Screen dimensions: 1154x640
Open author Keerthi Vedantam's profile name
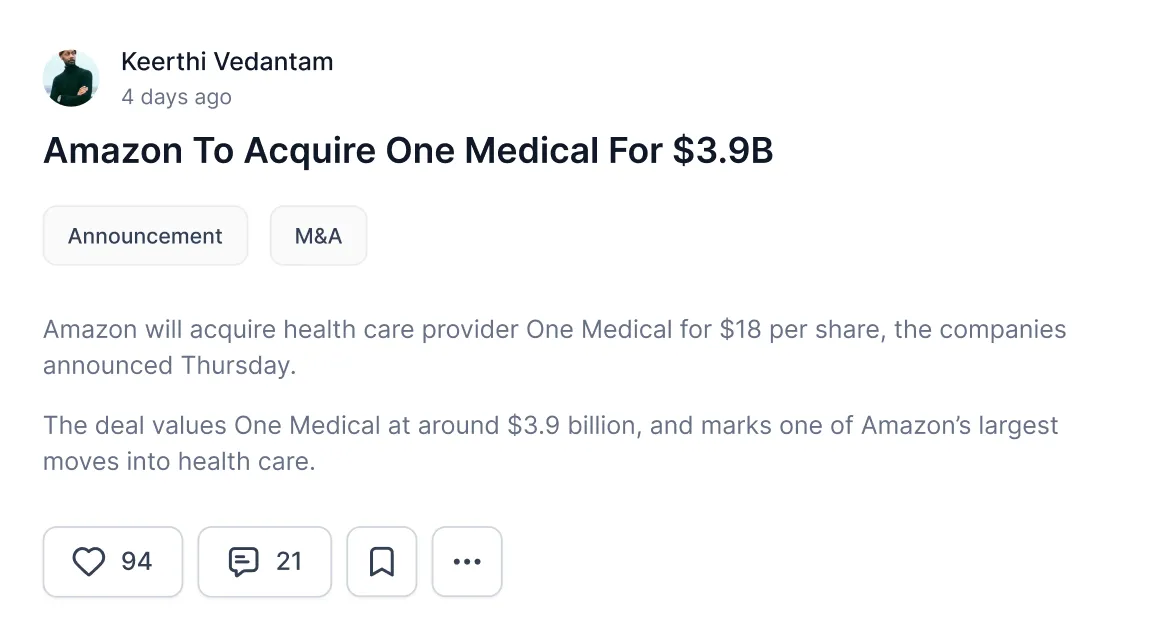click(x=227, y=62)
